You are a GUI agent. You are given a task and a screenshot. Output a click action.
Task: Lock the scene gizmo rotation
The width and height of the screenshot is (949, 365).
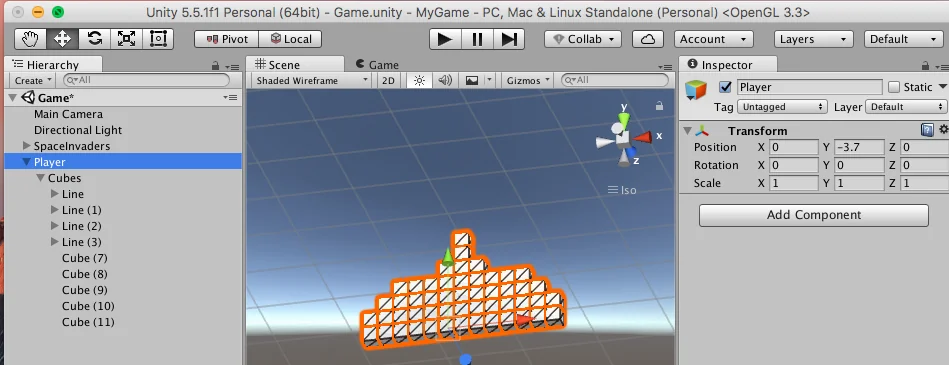659,105
